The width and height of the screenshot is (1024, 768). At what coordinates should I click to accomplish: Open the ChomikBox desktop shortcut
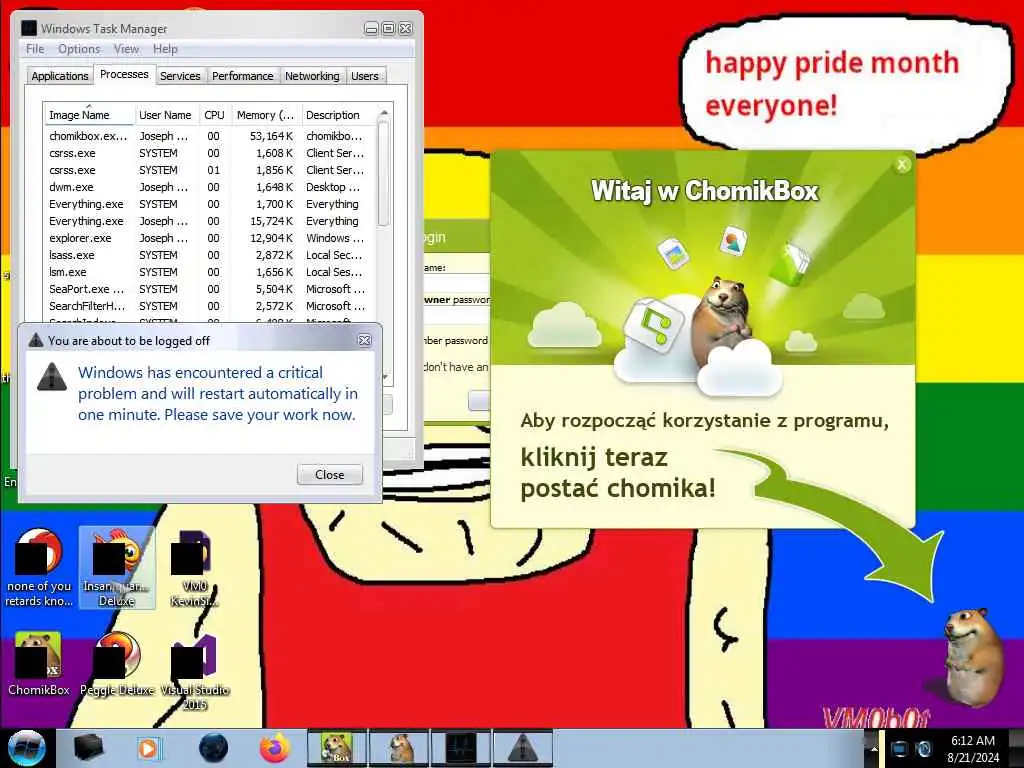(39, 663)
